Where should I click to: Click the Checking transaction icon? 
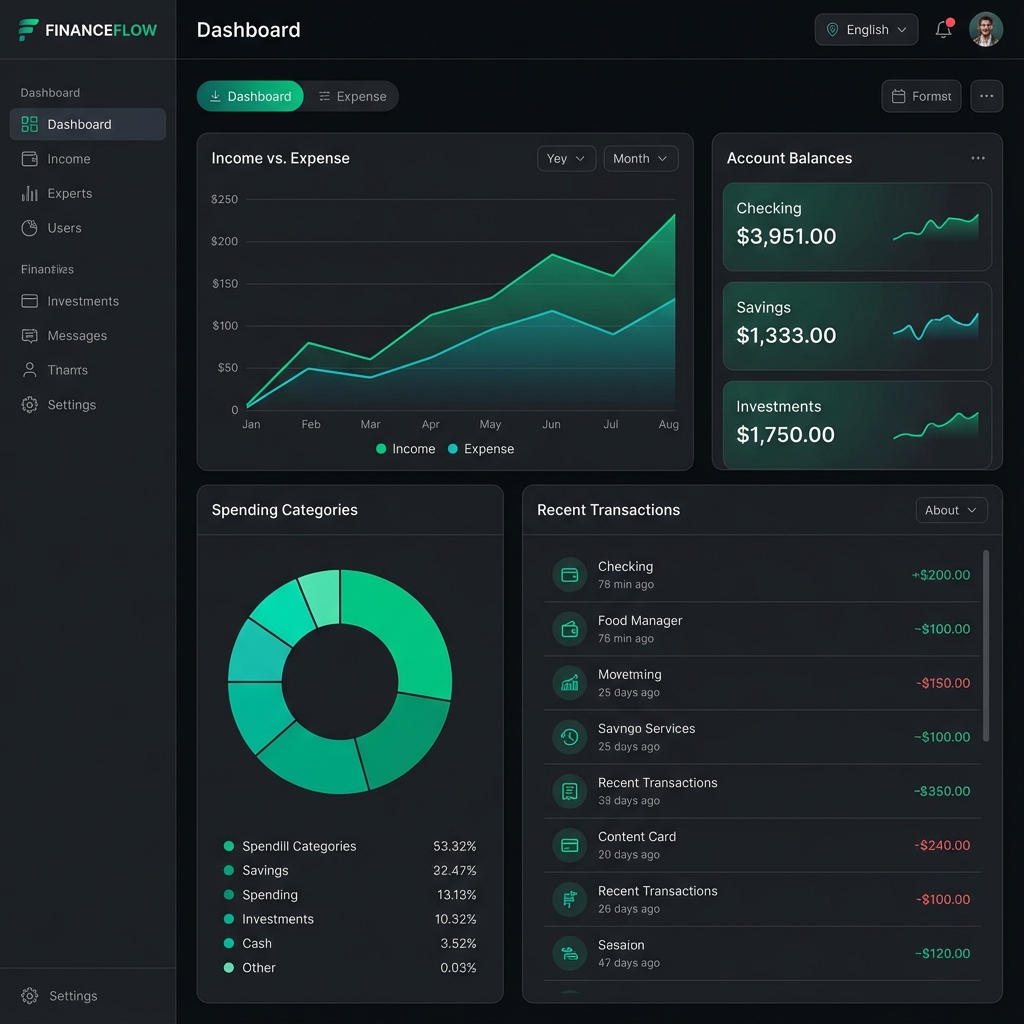[569, 574]
